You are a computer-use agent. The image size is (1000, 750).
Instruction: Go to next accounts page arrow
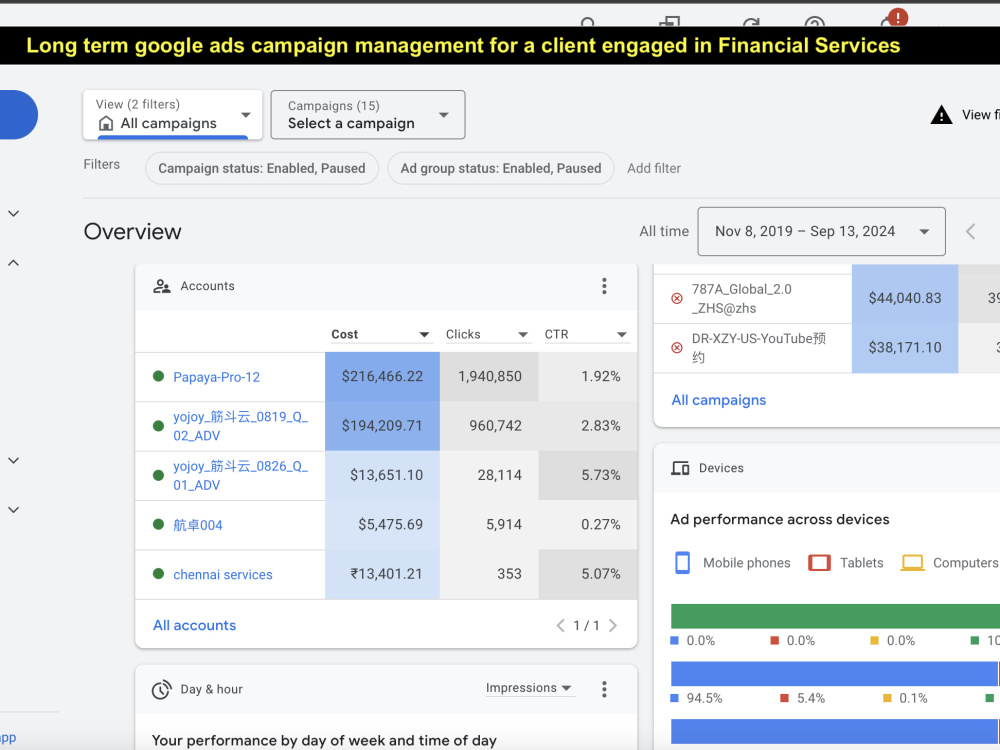(613, 626)
